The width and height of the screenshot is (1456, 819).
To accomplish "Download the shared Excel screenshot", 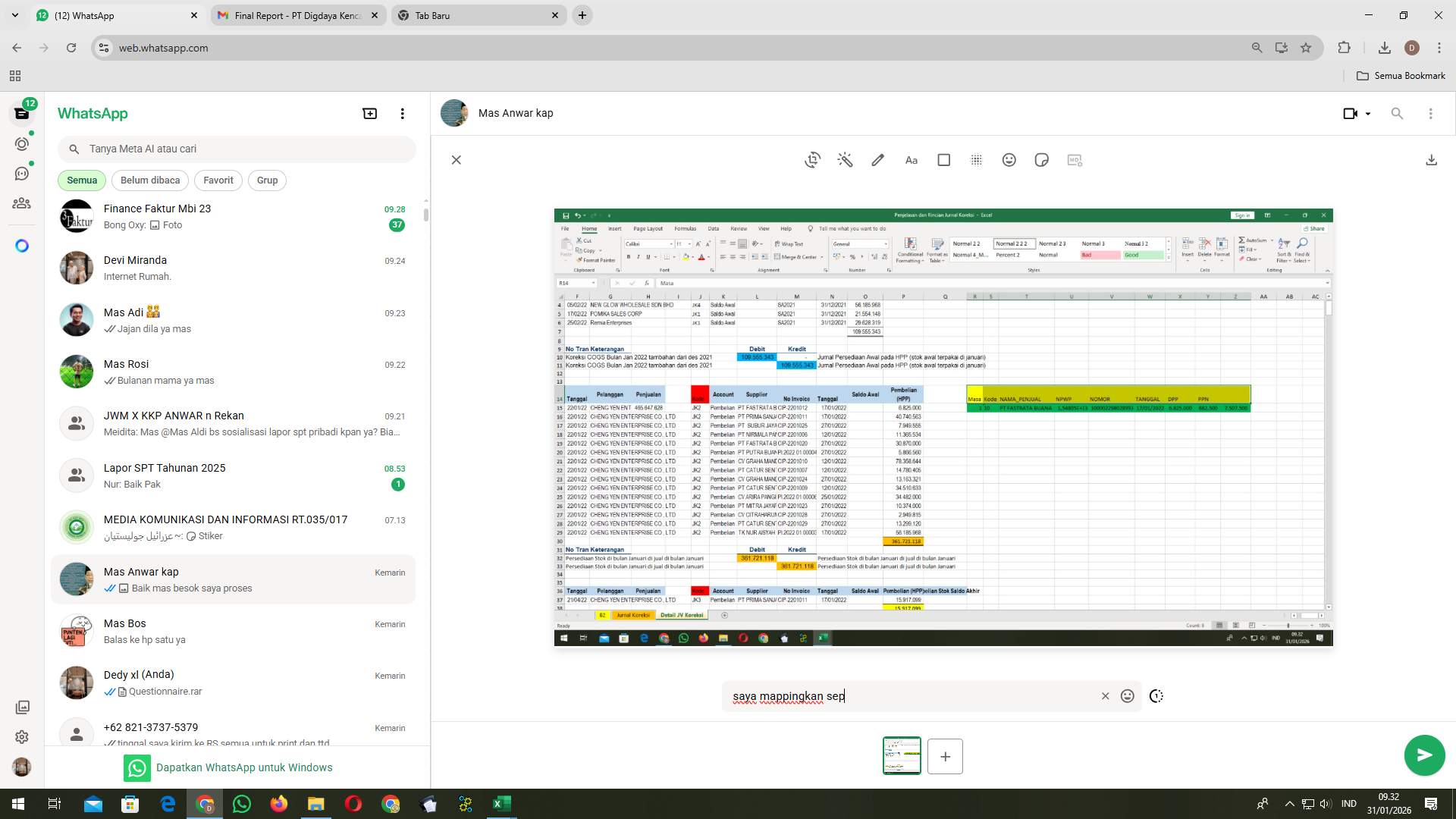I will (1432, 160).
